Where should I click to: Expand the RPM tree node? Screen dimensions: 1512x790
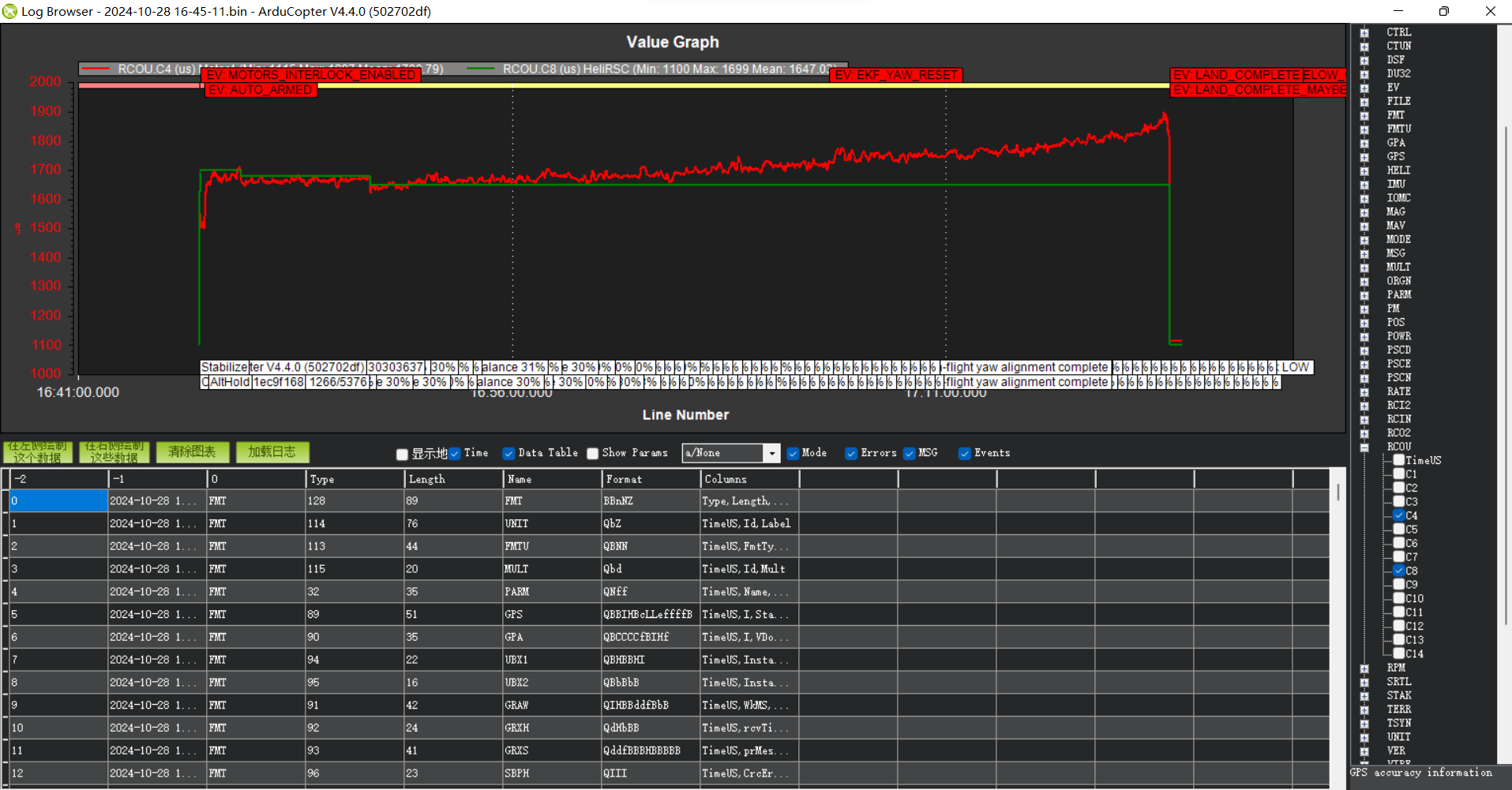click(x=1364, y=668)
